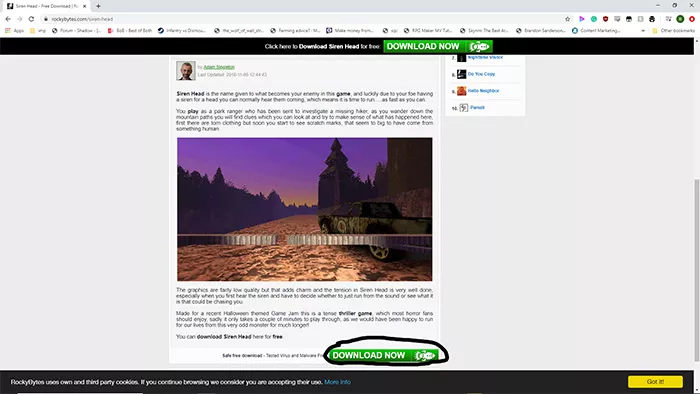This screenshot has width=700, height=394.
Task: Open the Grammarly extension icon
Action: (x=594, y=19)
